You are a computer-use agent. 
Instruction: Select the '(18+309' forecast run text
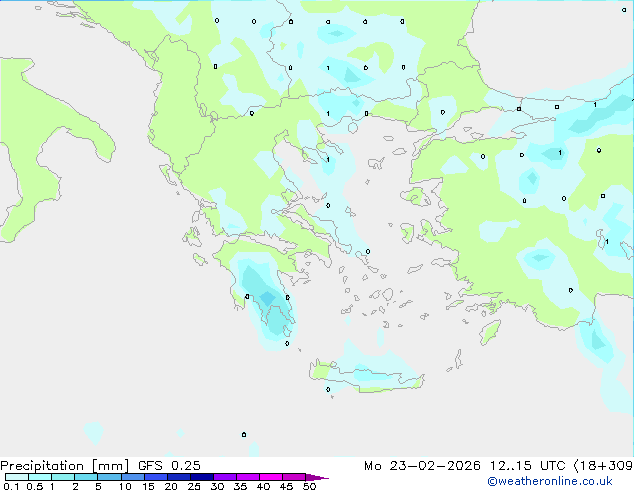pyautogui.click(x=603, y=466)
